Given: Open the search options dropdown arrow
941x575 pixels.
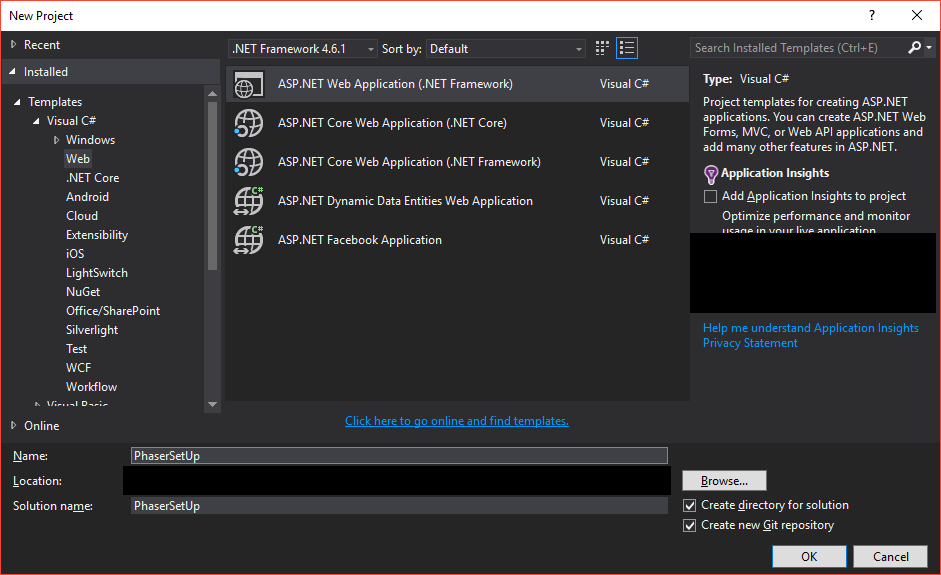Looking at the screenshot, I should point(929,47).
